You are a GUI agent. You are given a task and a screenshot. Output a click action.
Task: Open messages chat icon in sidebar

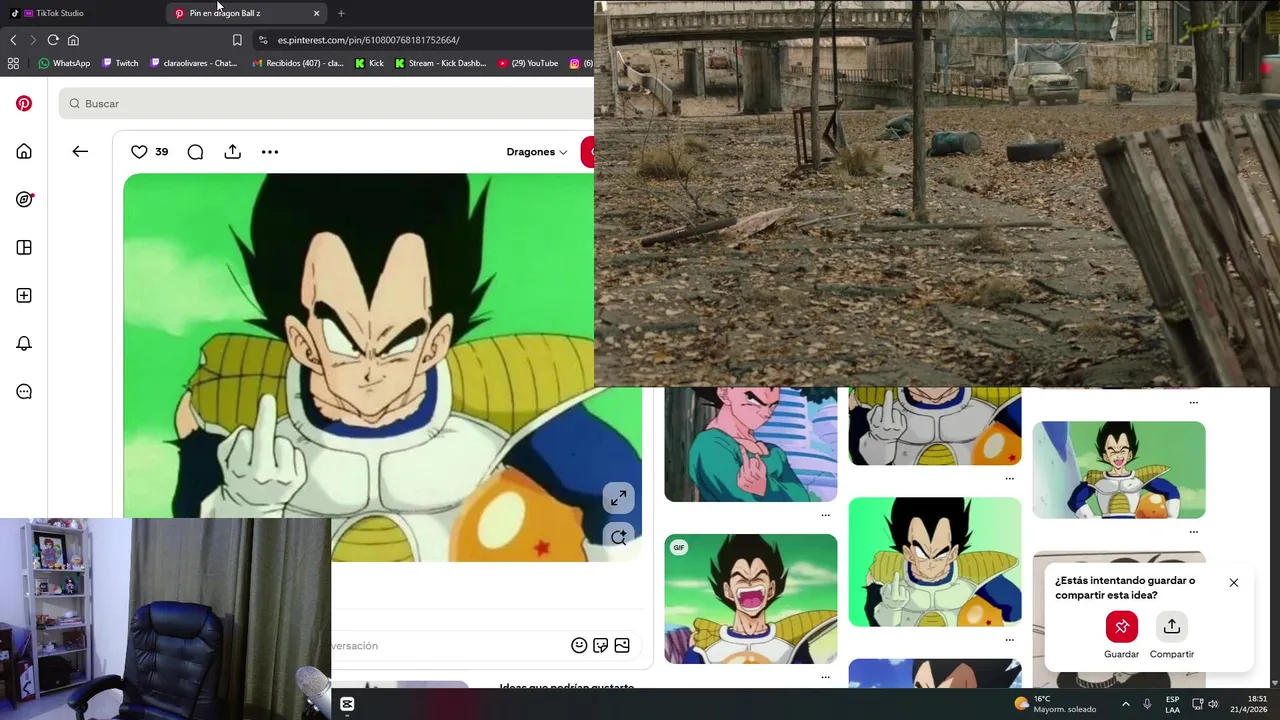(24, 391)
